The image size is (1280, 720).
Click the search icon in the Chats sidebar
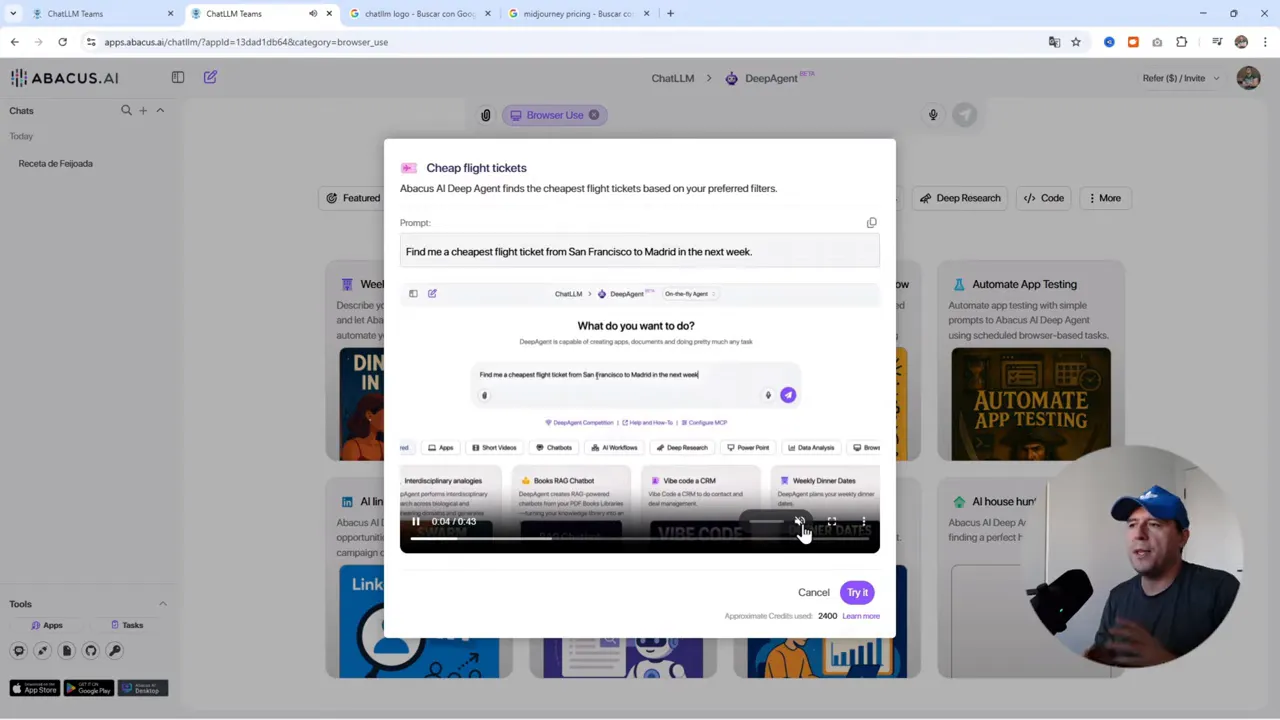point(126,110)
